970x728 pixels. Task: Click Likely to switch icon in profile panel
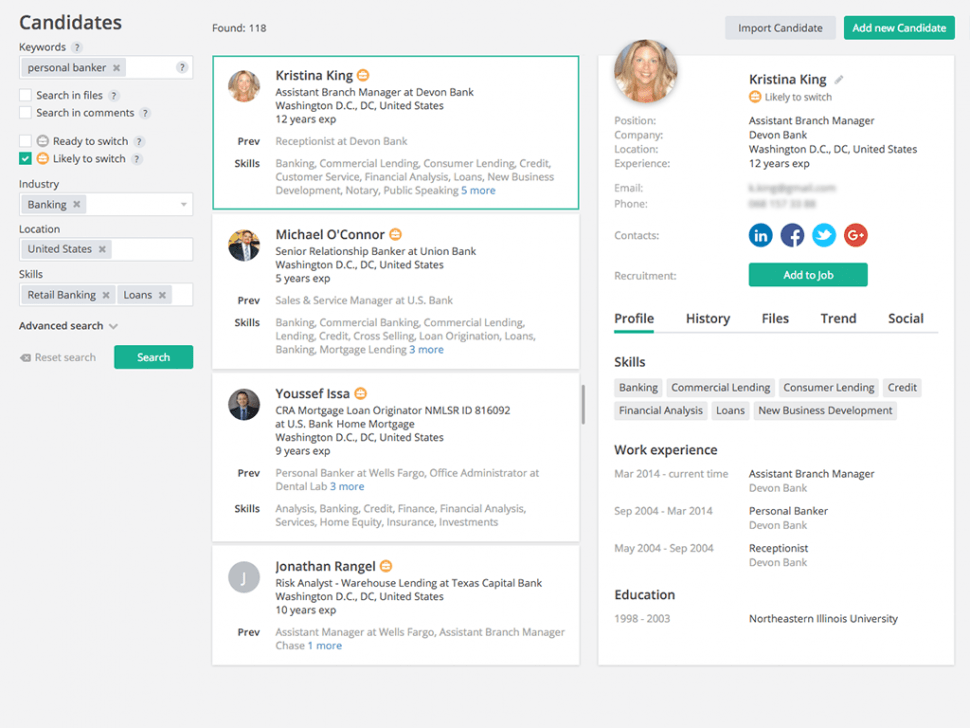(x=755, y=97)
